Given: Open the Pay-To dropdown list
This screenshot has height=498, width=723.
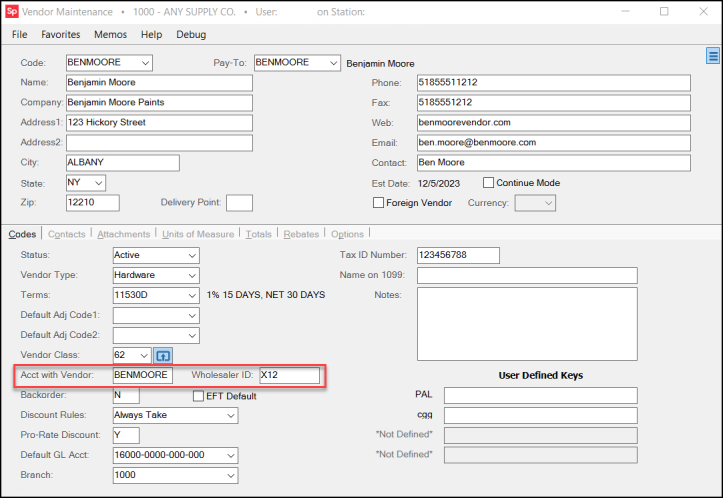Looking at the screenshot, I should (x=333, y=63).
